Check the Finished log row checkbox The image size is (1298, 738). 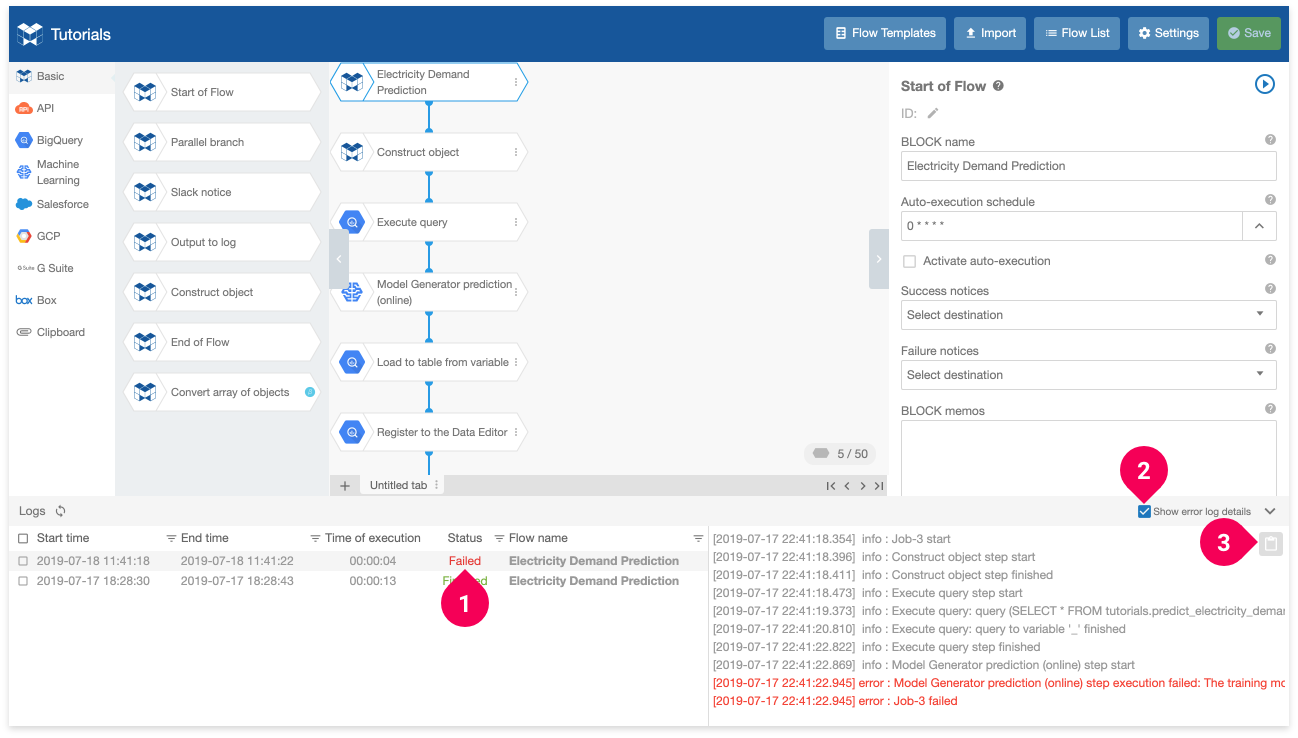pos(24,581)
